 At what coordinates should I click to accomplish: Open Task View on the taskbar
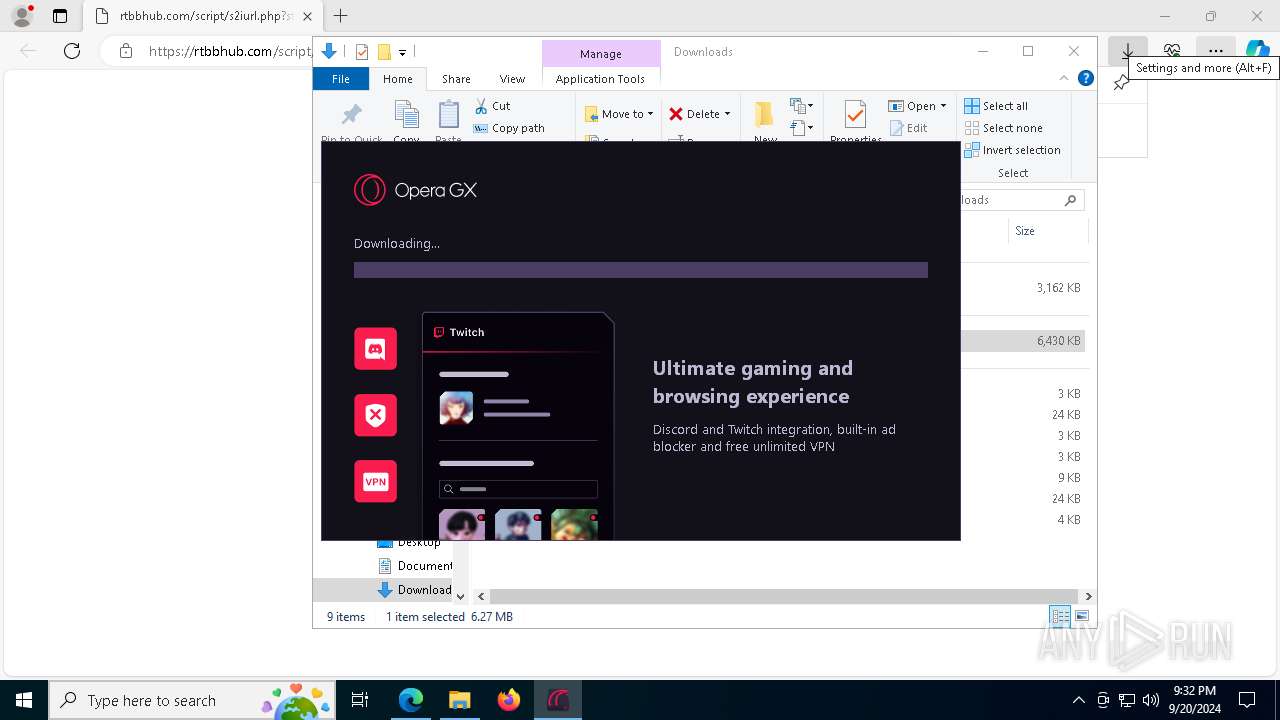(x=360, y=700)
